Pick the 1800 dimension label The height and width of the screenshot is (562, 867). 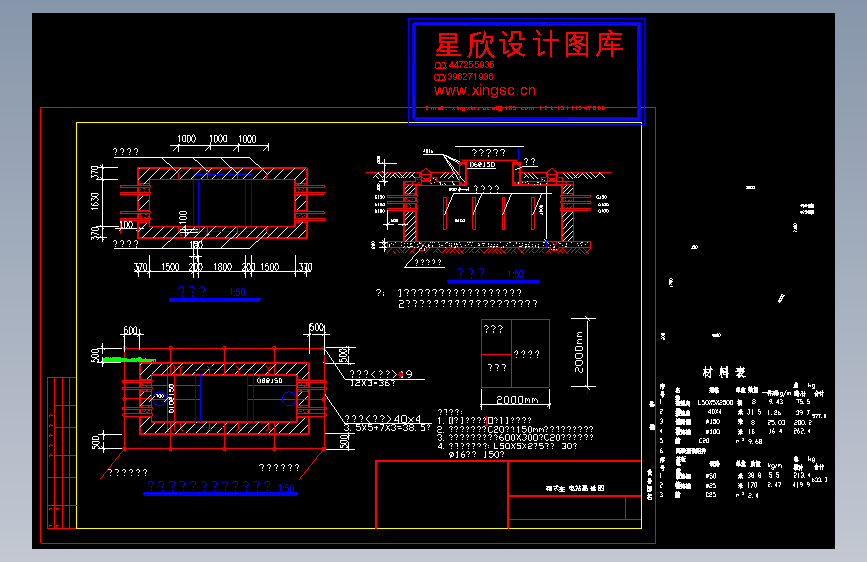click(x=222, y=267)
